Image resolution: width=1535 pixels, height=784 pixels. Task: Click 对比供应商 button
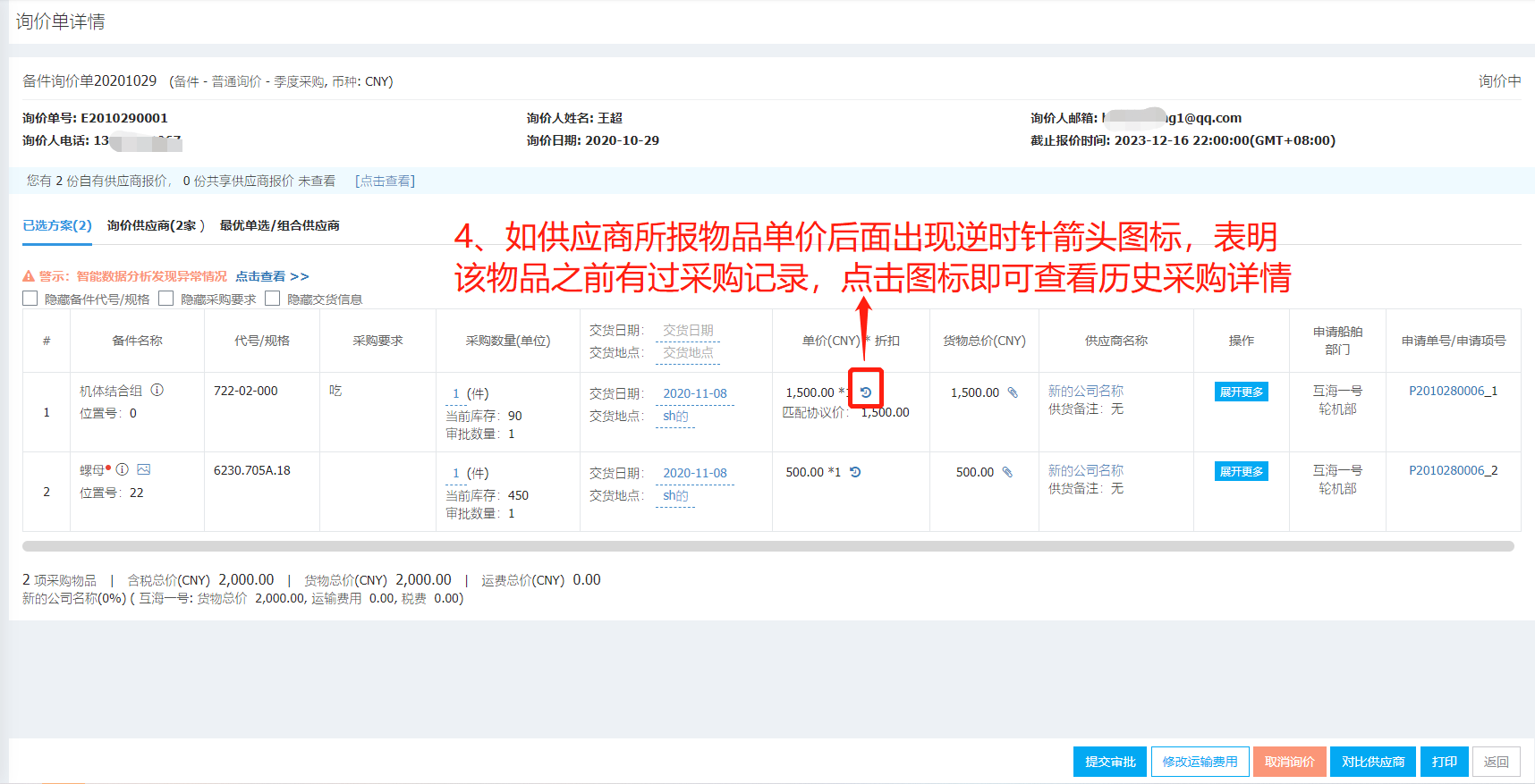click(x=1373, y=762)
